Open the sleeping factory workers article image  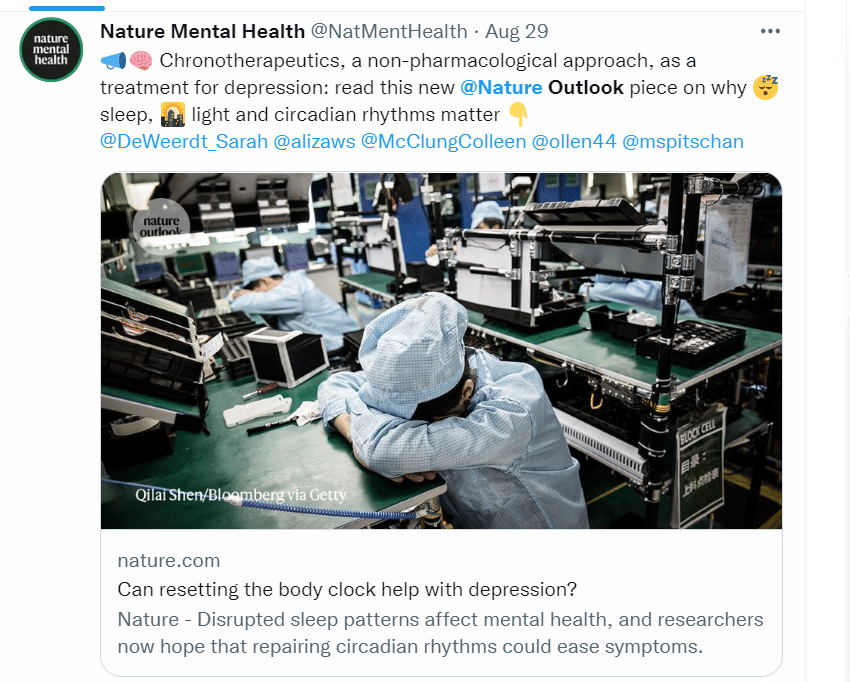tap(441, 351)
